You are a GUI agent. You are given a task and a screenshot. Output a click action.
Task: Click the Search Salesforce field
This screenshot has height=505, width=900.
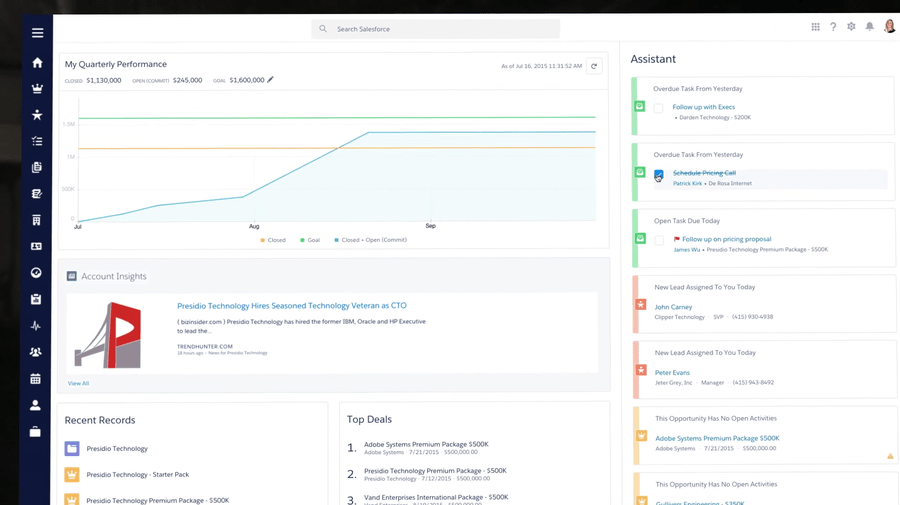click(436, 29)
